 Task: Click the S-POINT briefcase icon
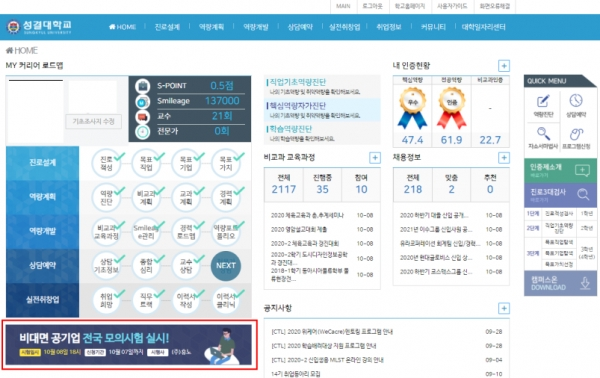[x=143, y=86]
